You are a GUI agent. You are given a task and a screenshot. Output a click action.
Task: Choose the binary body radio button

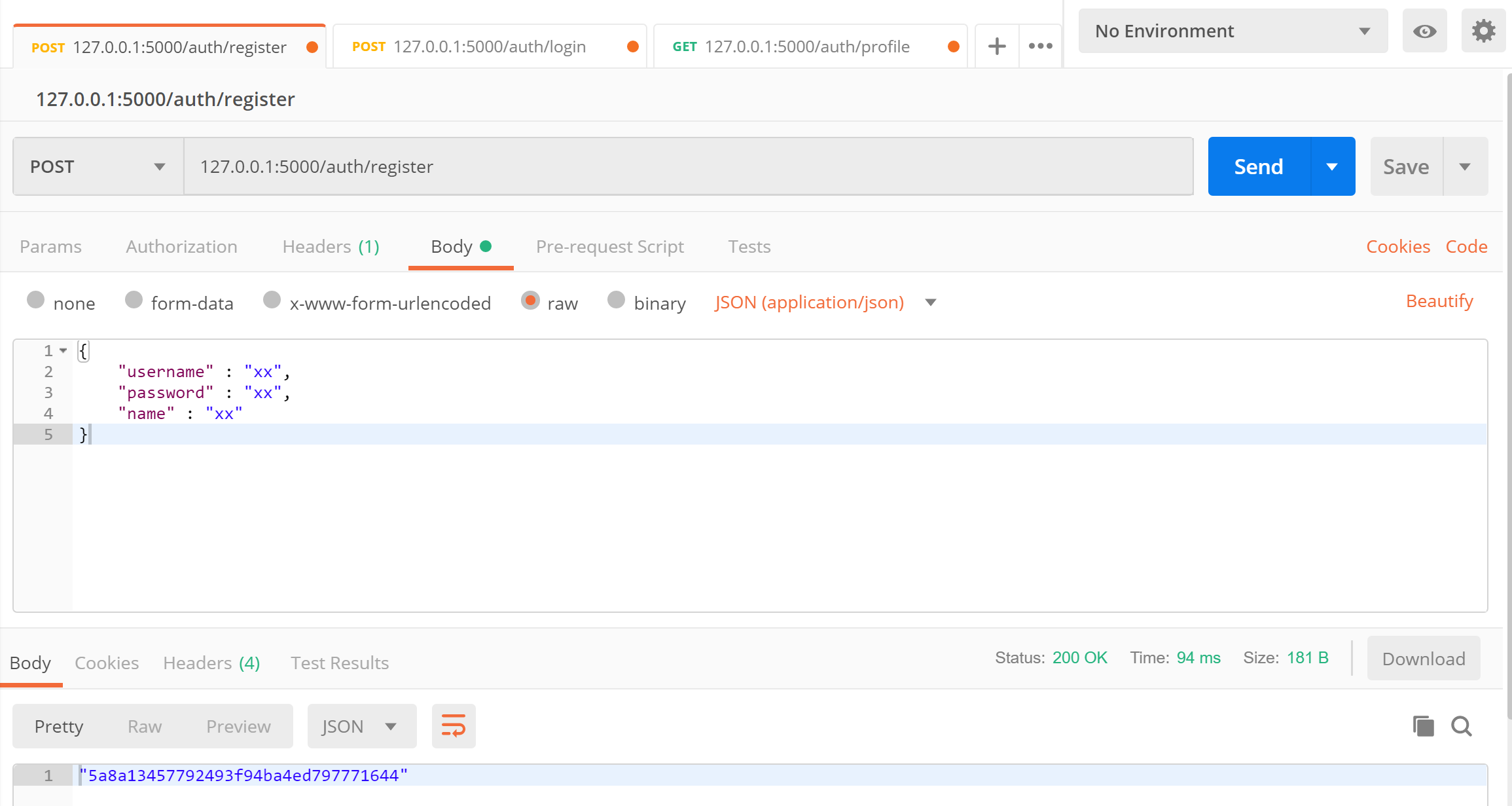click(x=616, y=301)
